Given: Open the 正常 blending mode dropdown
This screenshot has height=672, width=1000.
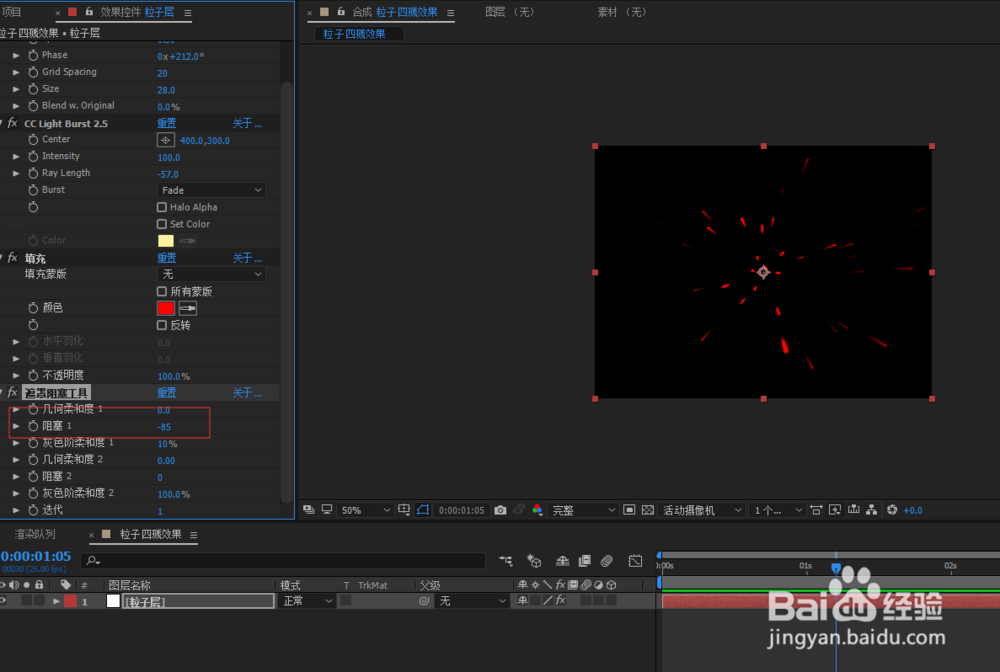Looking at the screenshot, I should (x=307, y=601).
